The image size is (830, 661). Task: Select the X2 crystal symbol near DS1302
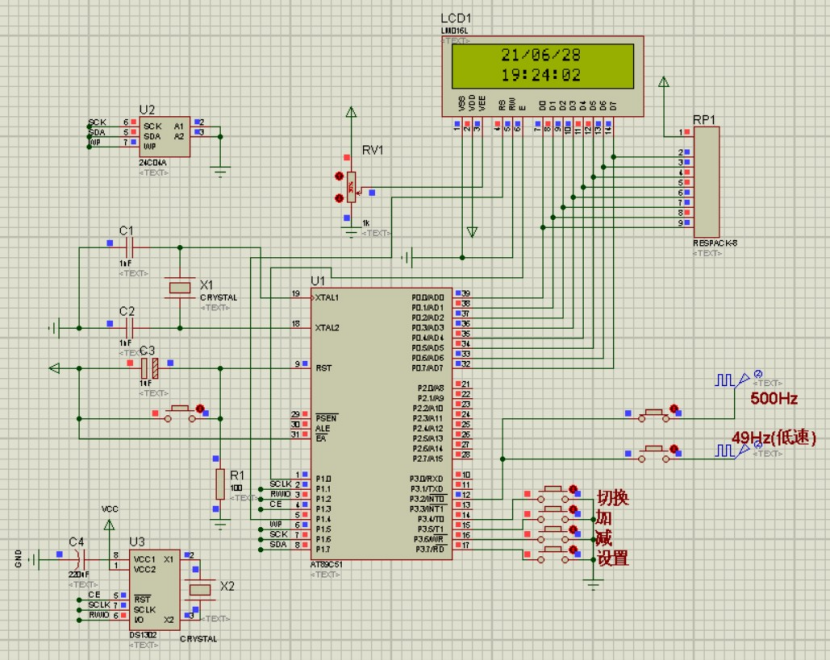point(200,590)
